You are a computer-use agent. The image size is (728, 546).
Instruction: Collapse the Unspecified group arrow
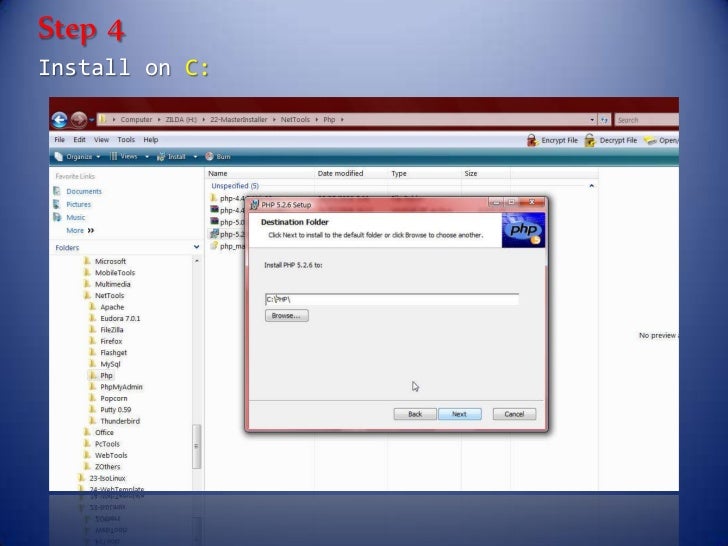(x=592, y=186)
